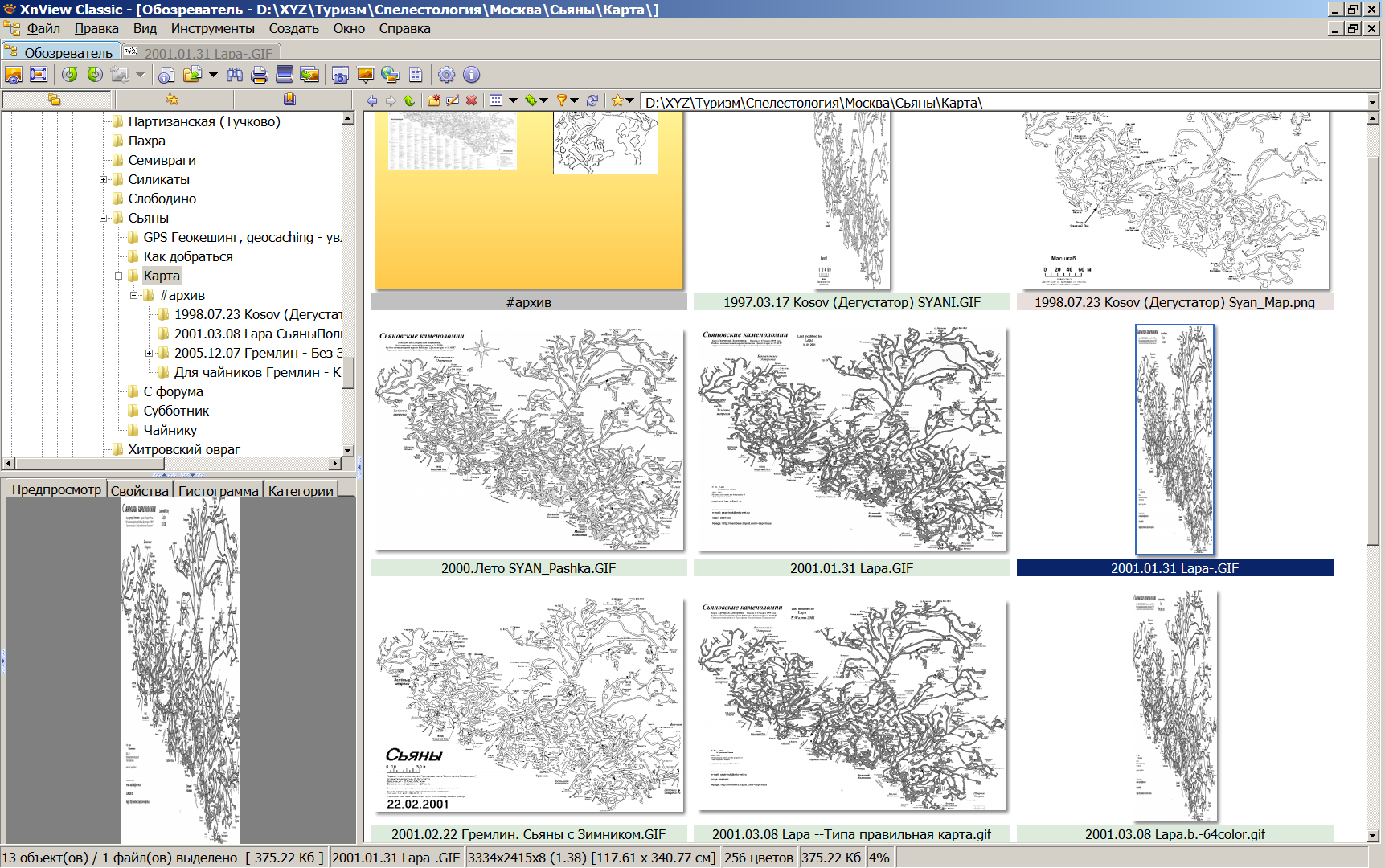The width and height of the screenshot is (1385, 868).
Task: Select the Субботник folder in tree
Action: click(176, 411)
